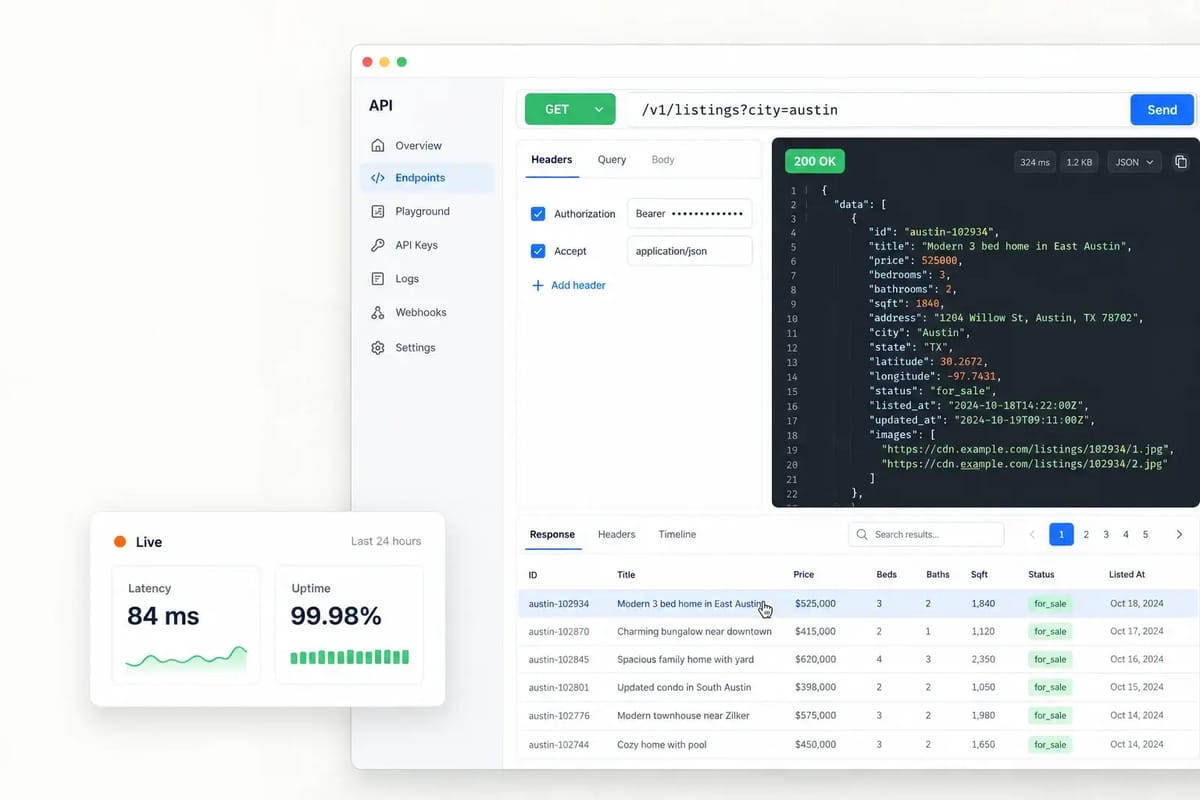Click title Charming bungalow near downtown
This screenshot has height=800, width=1200.
pos(694,631)
